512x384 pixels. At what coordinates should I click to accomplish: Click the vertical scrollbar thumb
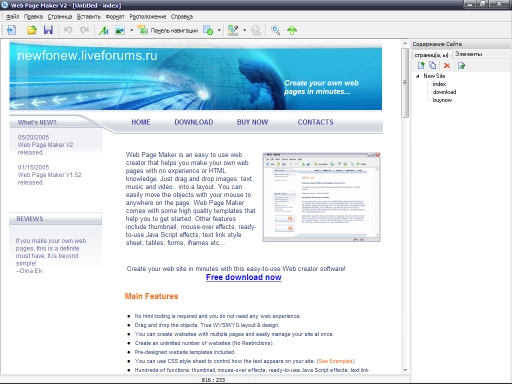(x=405, y=83)
